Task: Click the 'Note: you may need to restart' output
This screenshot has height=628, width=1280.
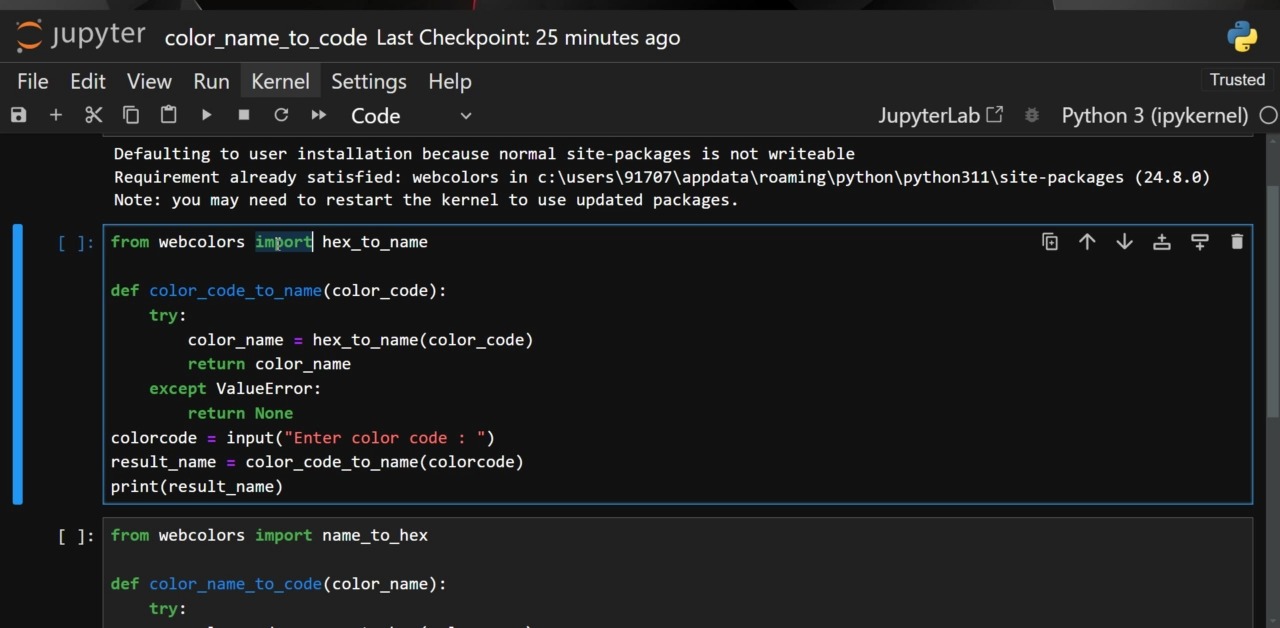Action: coord(426,200)
